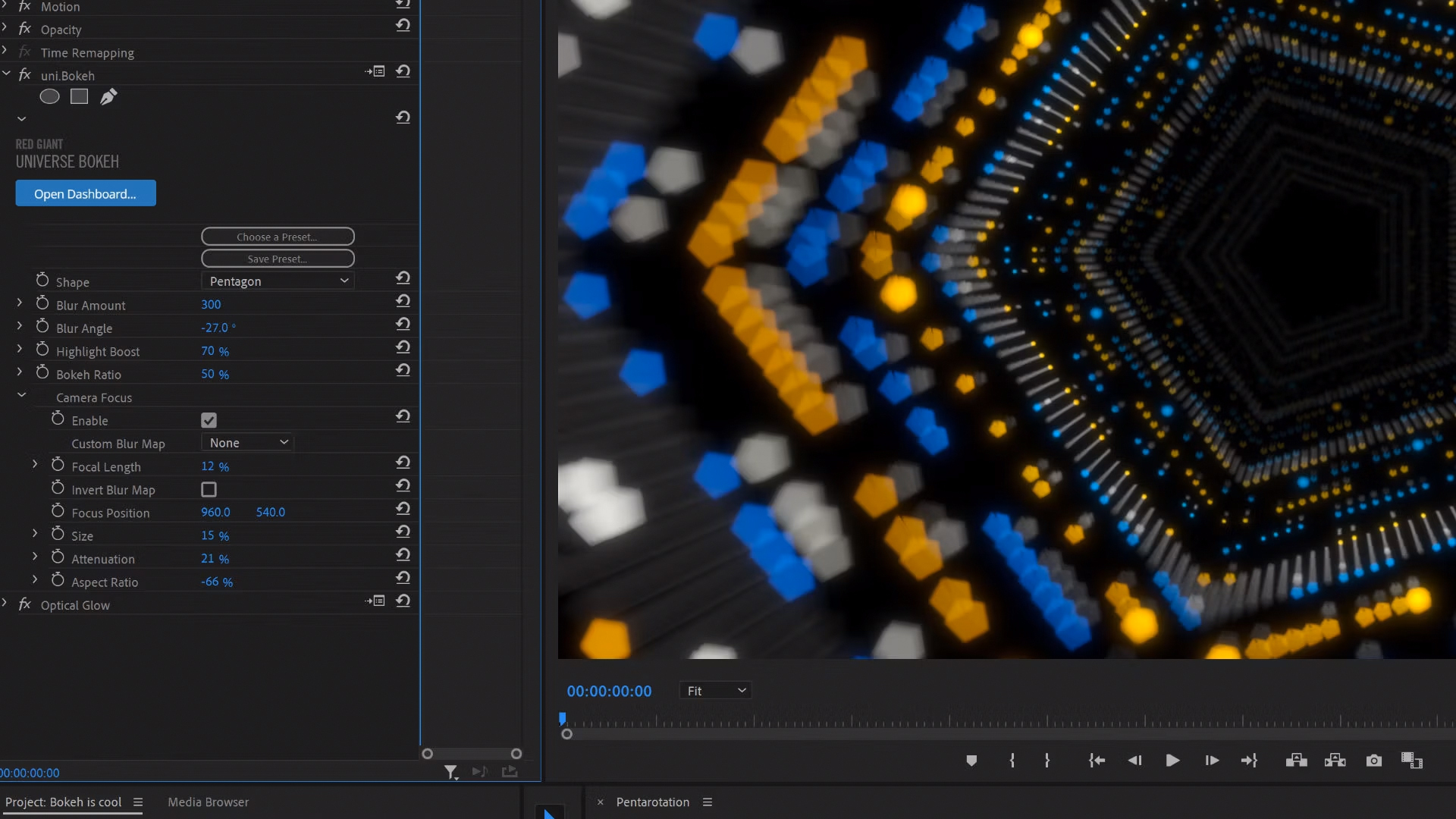Open the Custom Blur Map dropdown
The image size is (1456, 819).
coord(248,443)
